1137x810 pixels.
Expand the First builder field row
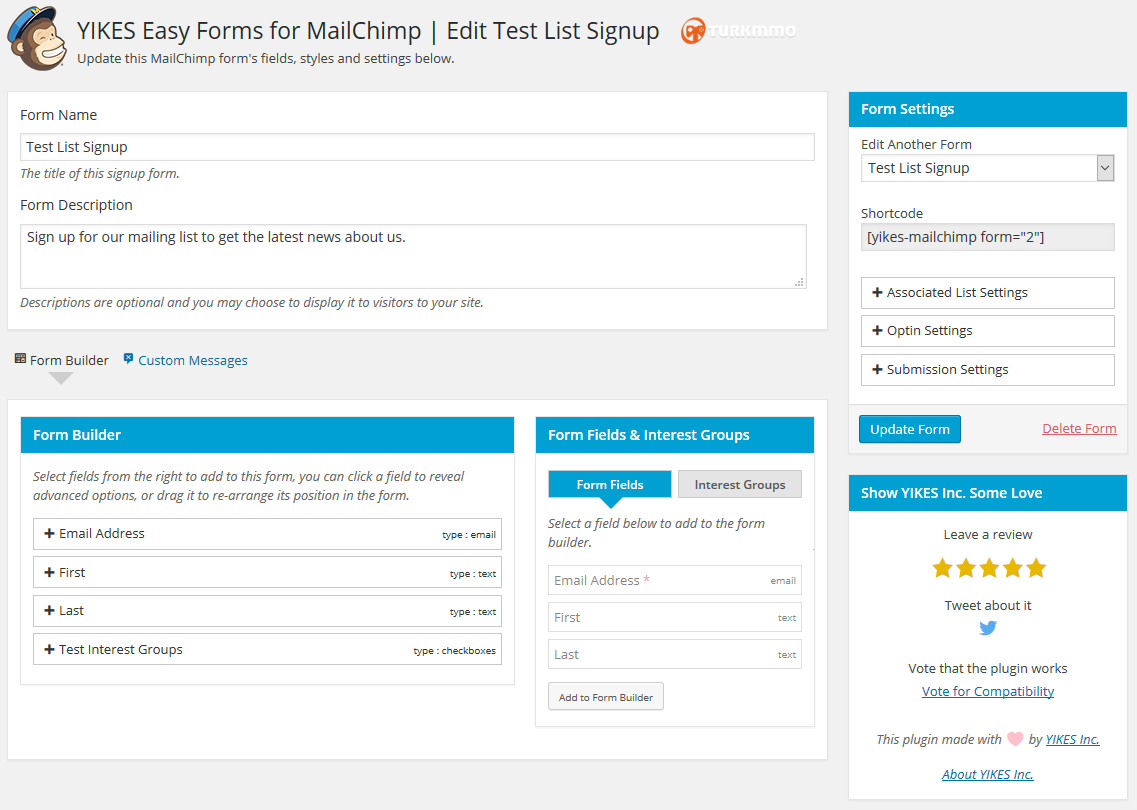267,572
